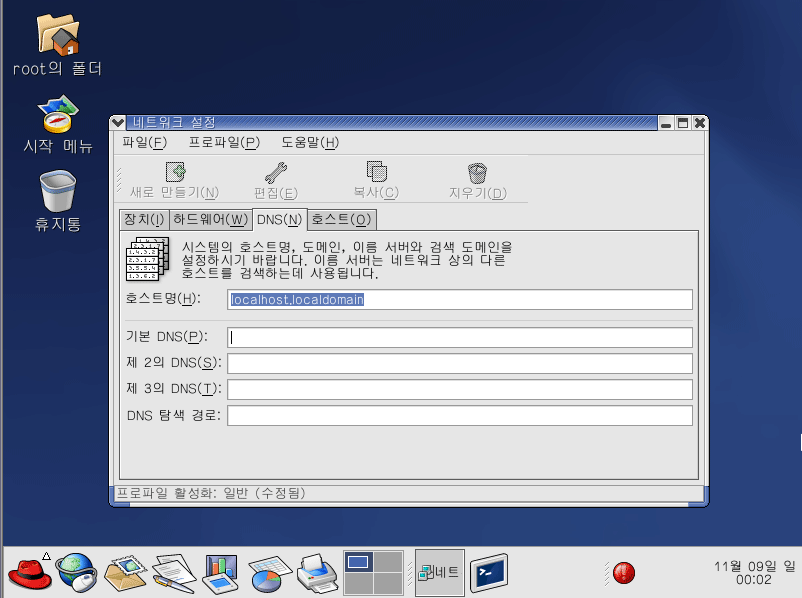Click the 새로 만들기(N) toolbar icon
Image resolution: width=802 pixels, height=598 pixels.
point(175,172)
